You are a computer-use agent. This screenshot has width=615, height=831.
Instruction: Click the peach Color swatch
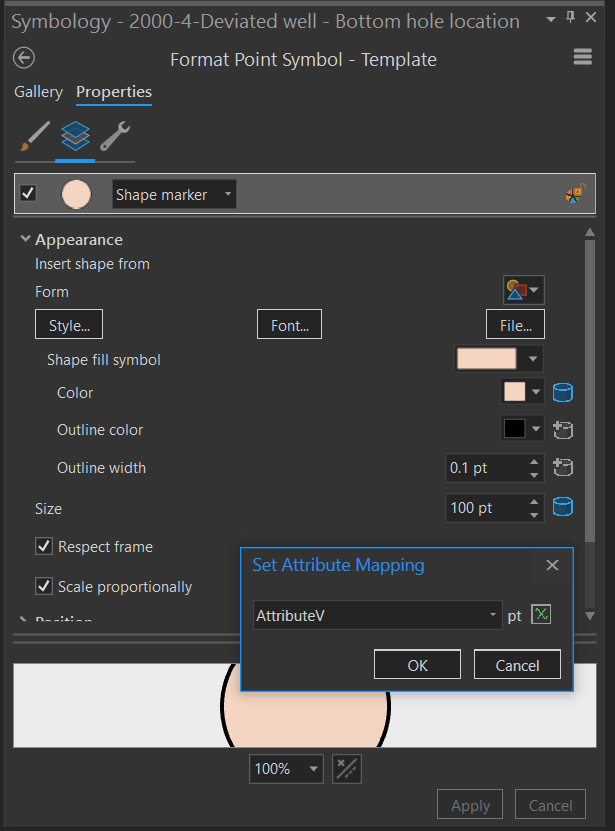click(515, 392)
